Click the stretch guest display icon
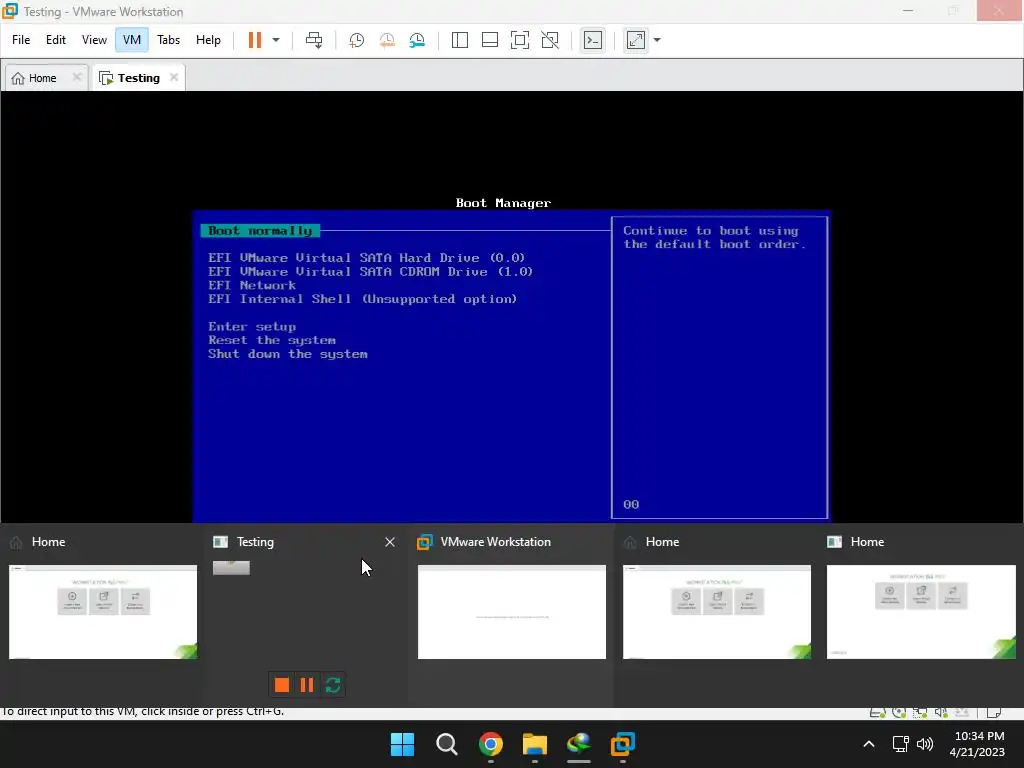 point(636,40)
